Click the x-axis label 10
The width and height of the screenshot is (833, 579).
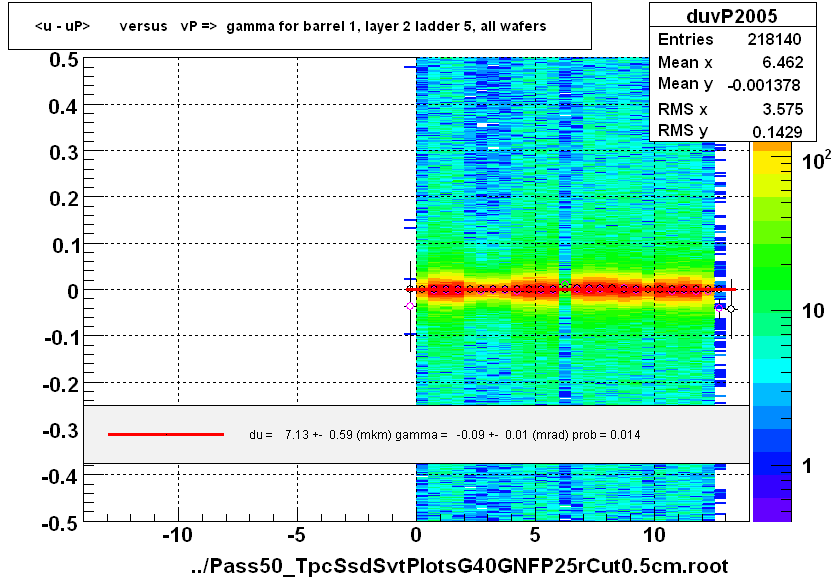(654, 535)
